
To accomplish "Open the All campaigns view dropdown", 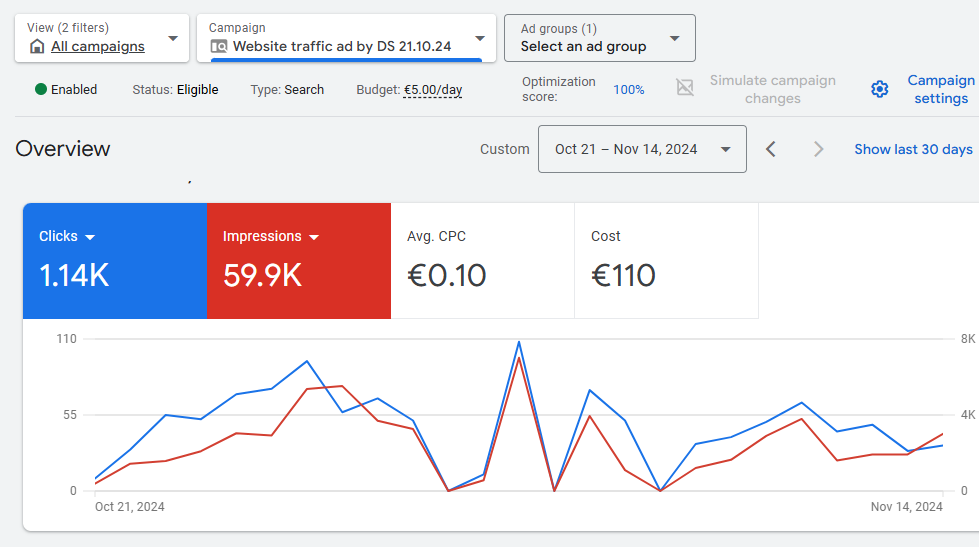I will point(102,38).
